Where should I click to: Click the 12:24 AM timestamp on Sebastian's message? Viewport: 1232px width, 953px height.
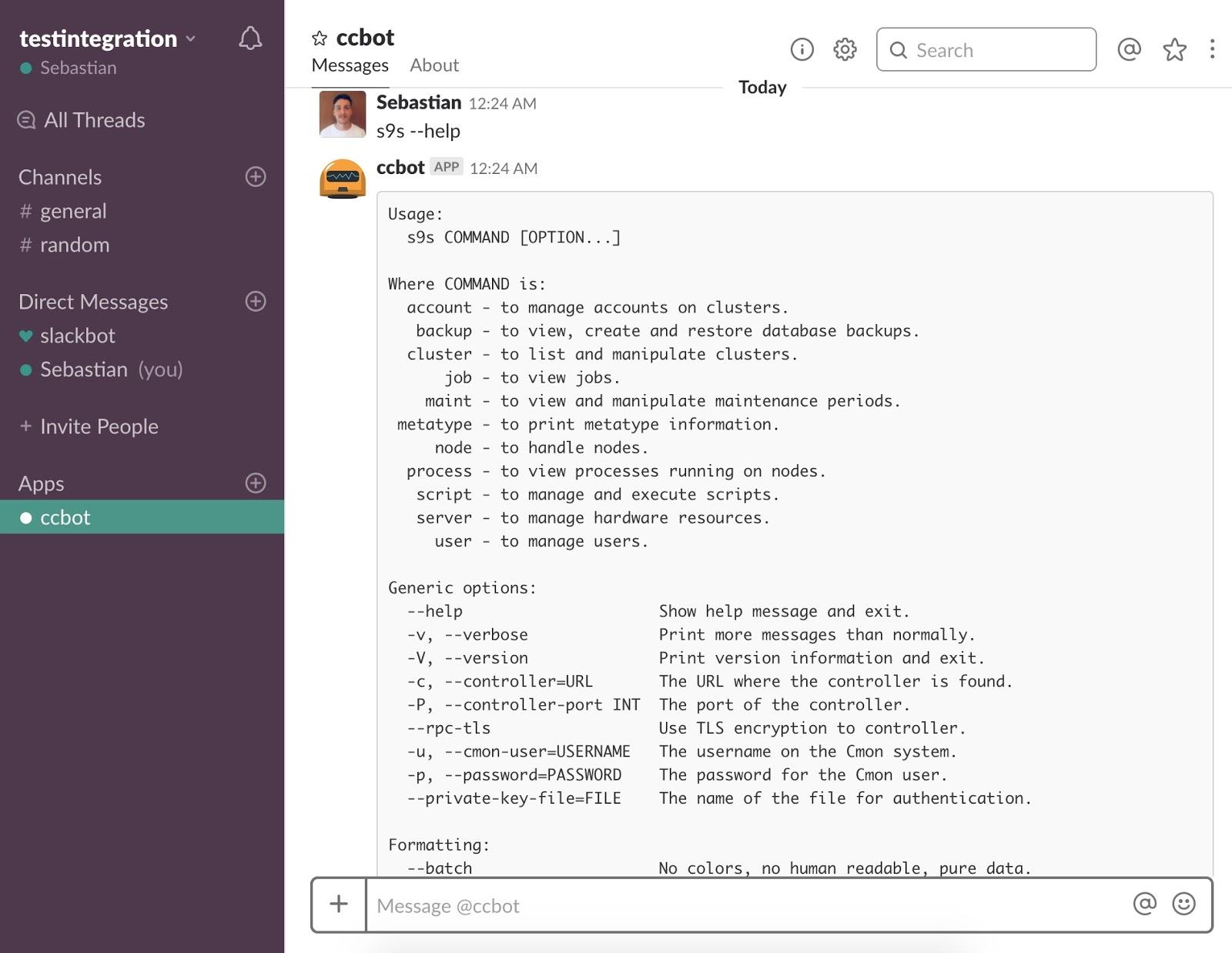click(x=502, y=103)
